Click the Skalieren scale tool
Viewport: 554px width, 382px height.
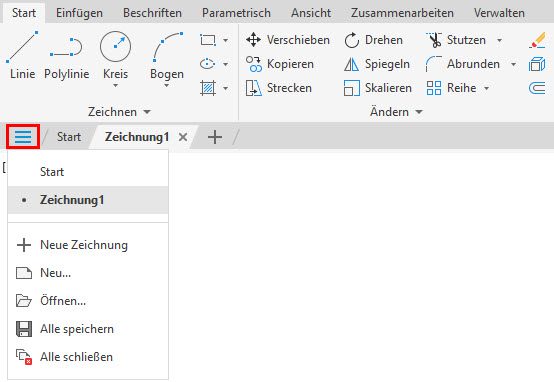[x=377, y=88]
